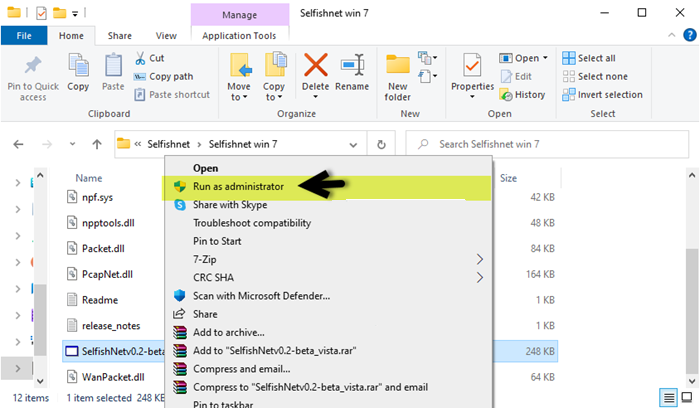Click the Manage contextual tab
700x408 pixels.
tap(240, 15)
